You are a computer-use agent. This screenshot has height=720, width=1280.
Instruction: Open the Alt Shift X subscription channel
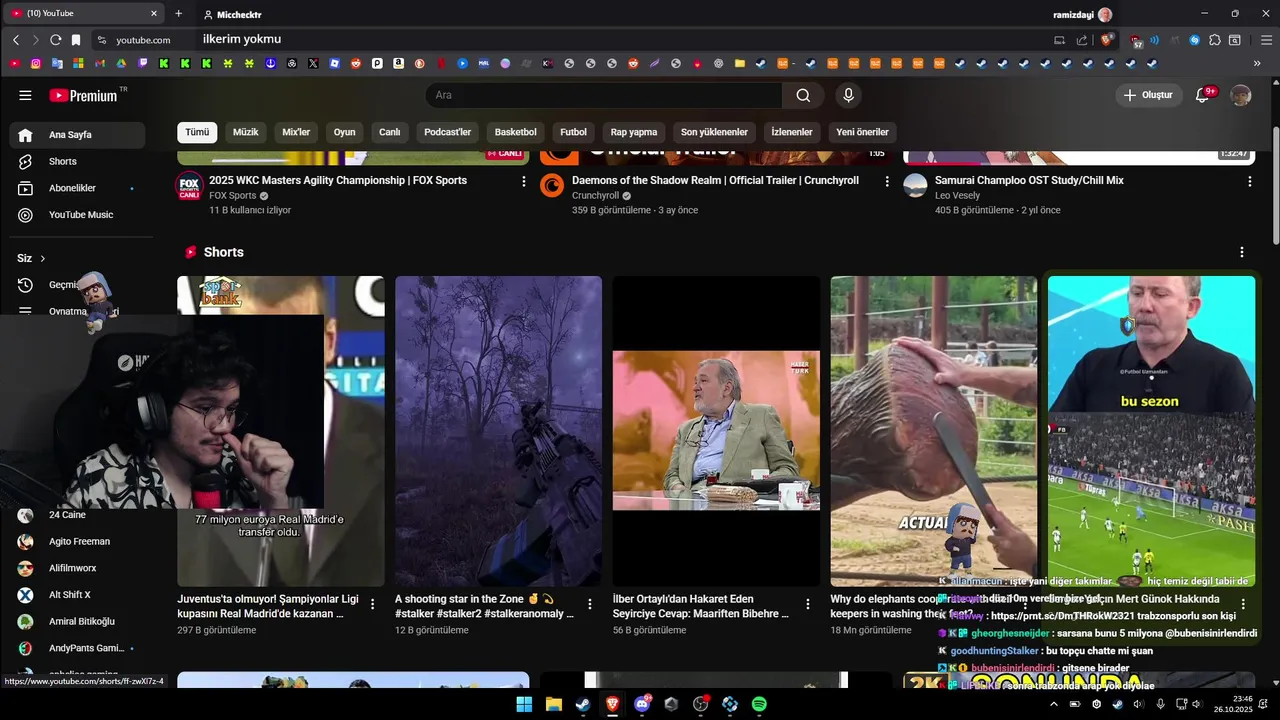click(x=77, y=595)
